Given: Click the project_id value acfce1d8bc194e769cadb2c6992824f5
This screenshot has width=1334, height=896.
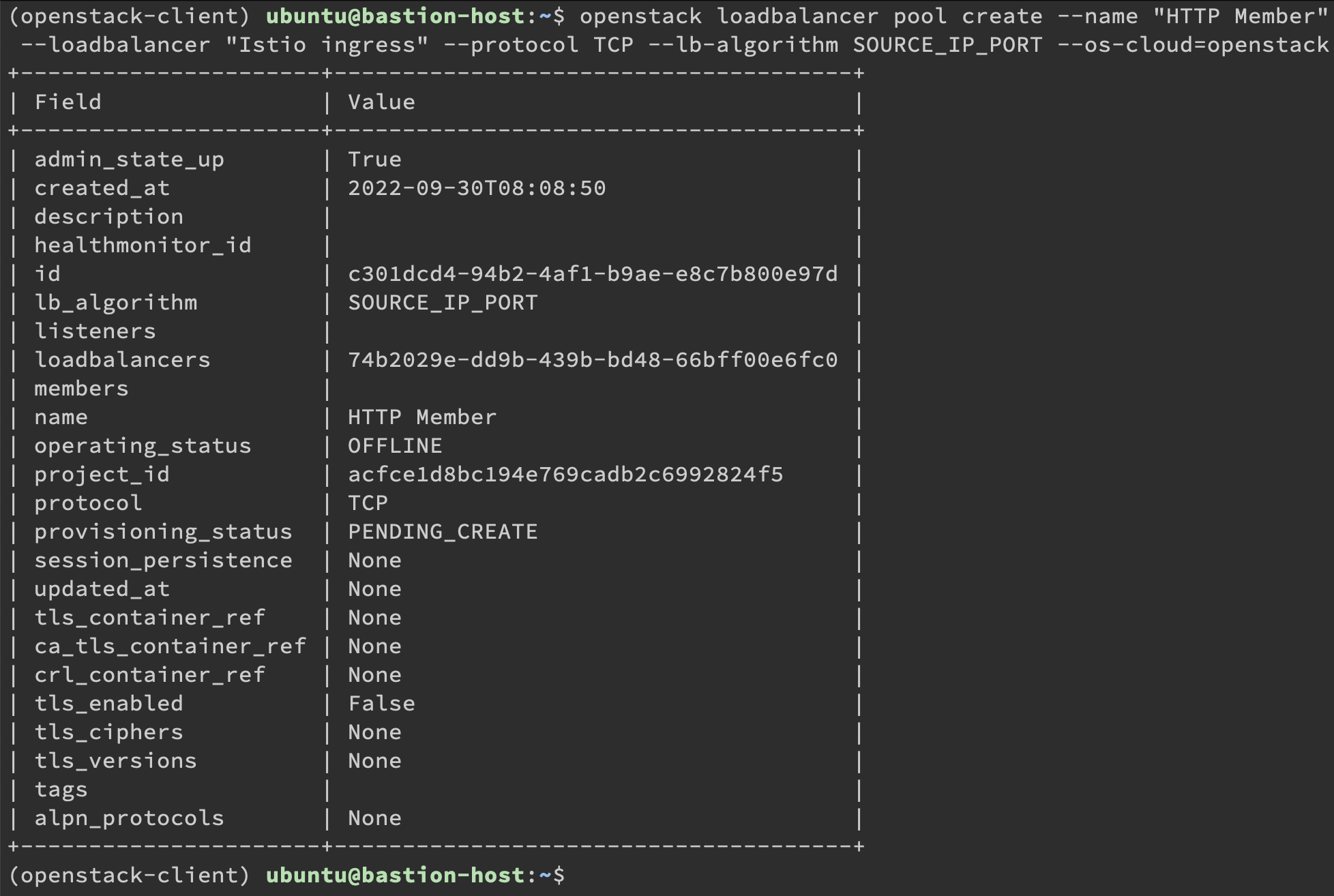Looking at the screenshot, I should coord(565,475).
